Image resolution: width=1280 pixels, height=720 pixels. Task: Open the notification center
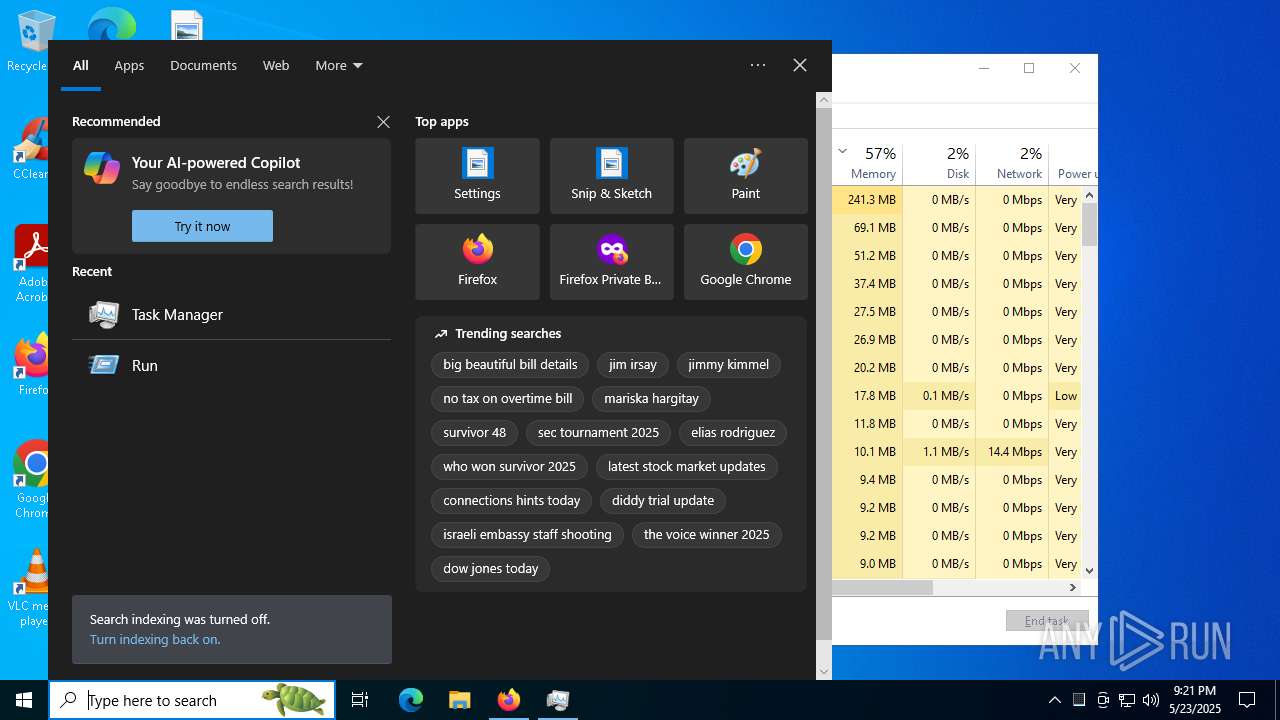1247,700
